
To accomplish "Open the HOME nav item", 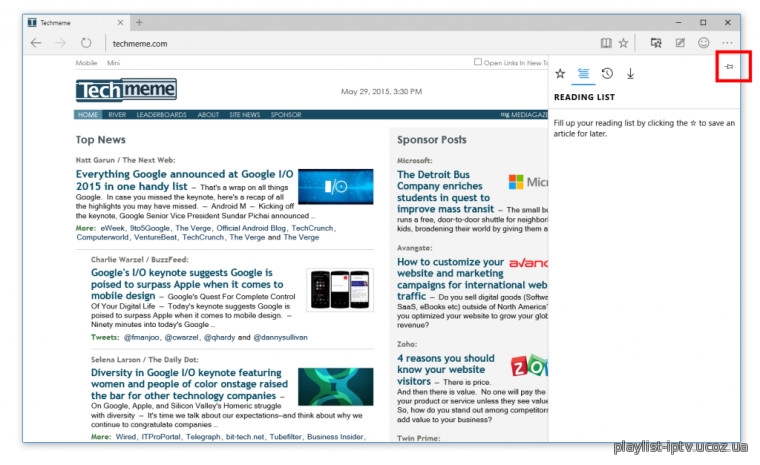I will coord(88,115).
